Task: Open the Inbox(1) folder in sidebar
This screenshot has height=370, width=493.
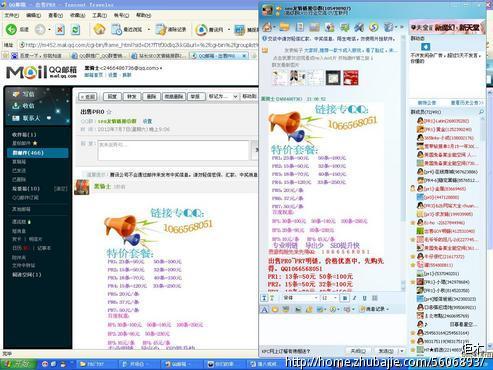Action: [24, 135]
